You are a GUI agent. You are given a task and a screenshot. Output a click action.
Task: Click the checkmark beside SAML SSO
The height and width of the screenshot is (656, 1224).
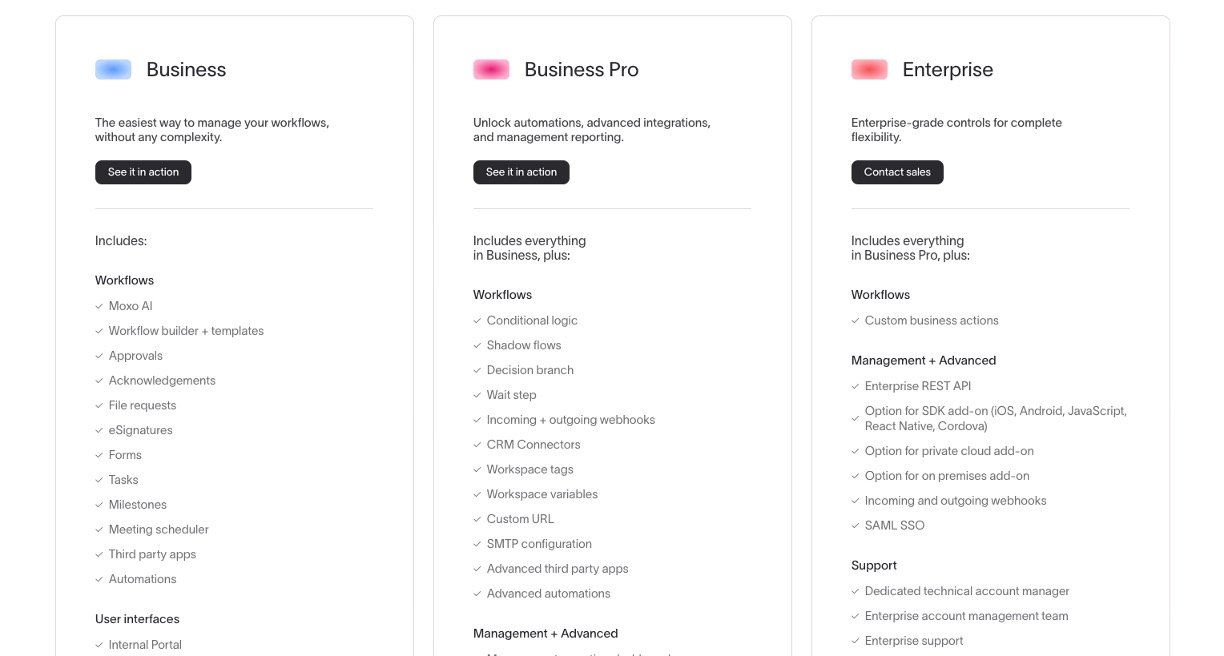[x=855, y=526]
